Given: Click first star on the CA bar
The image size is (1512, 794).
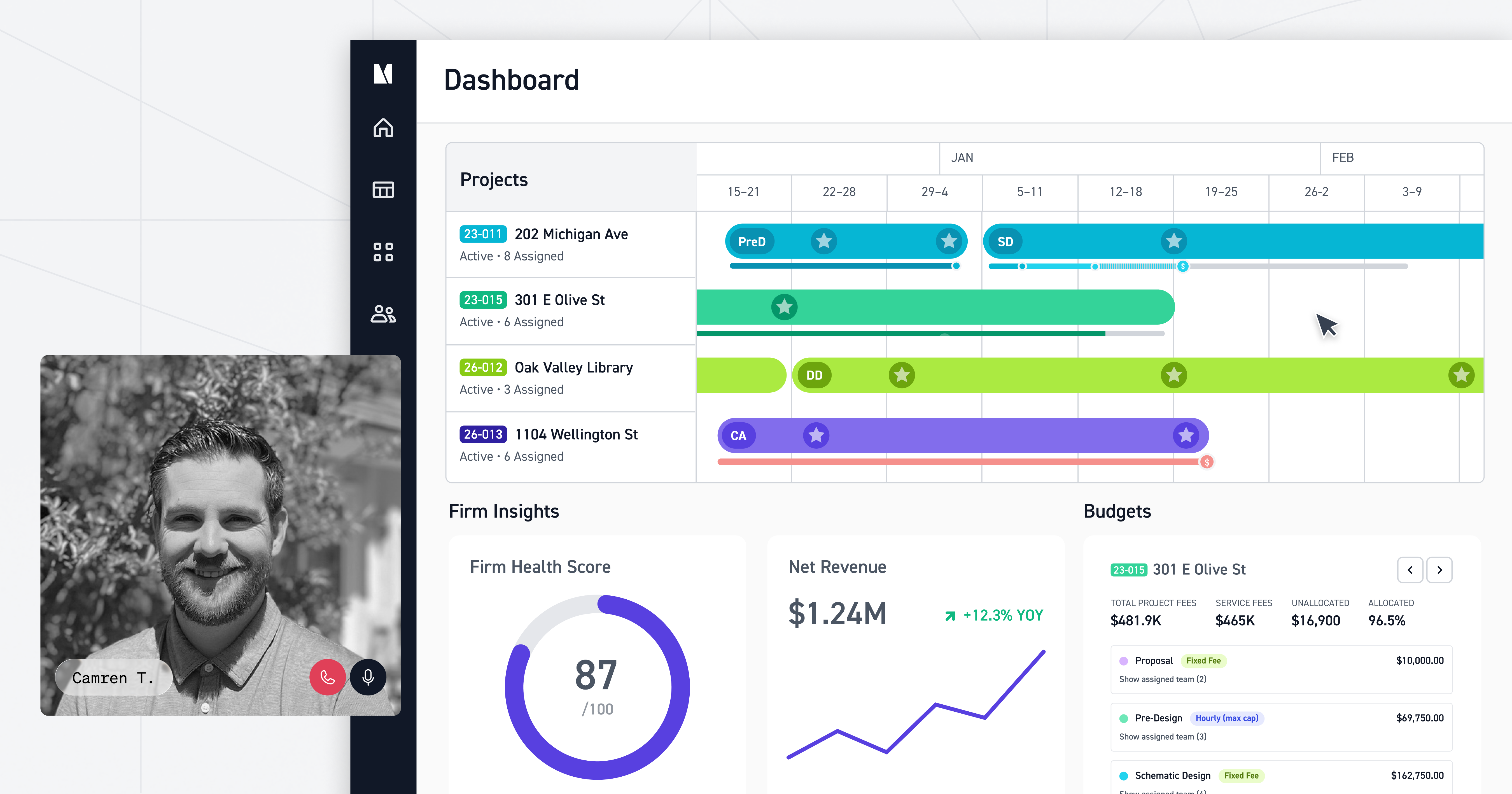Looking at the screenshot, I should (816, 435).
